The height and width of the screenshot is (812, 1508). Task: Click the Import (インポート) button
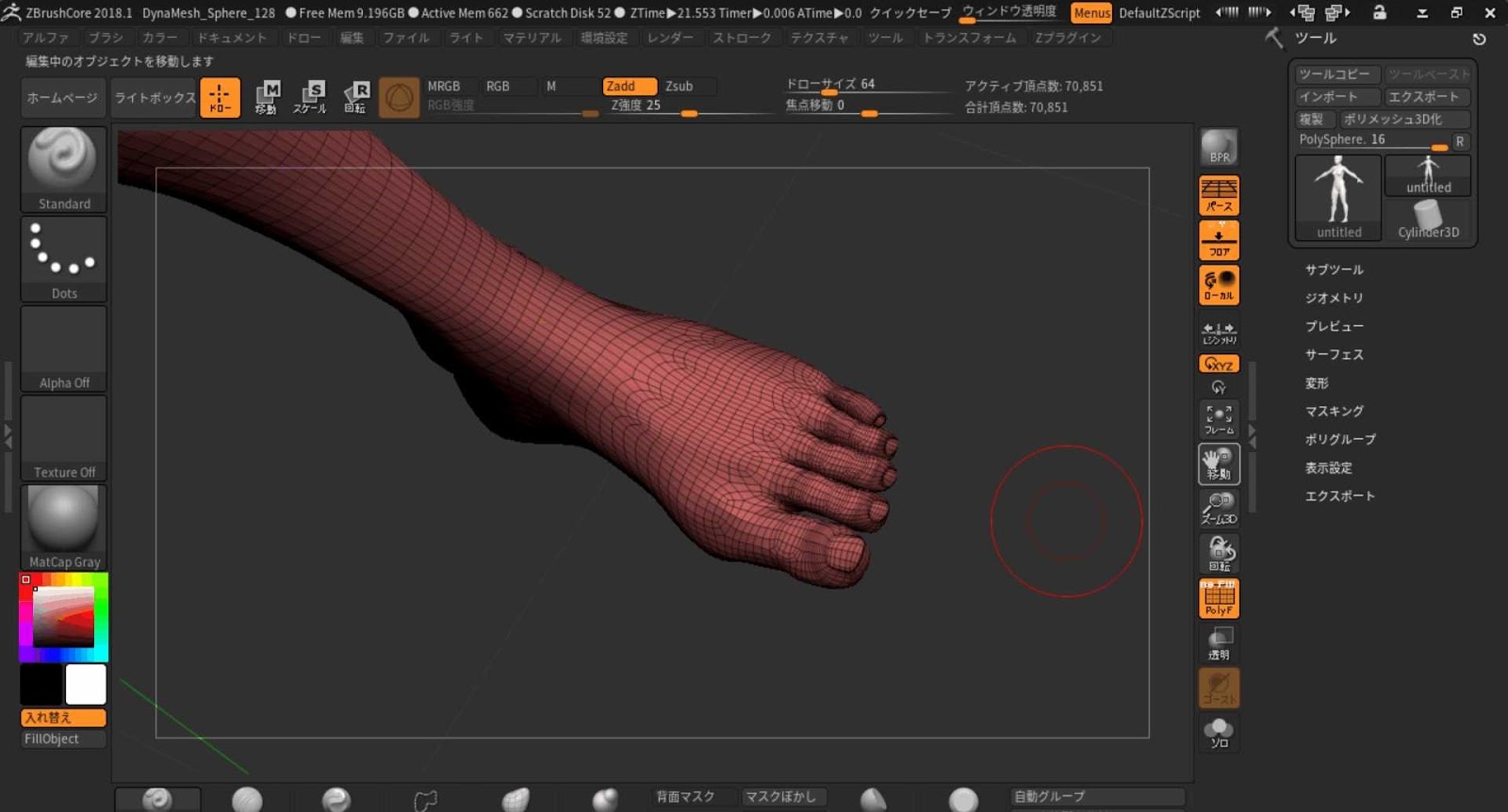pos(1336,97)
